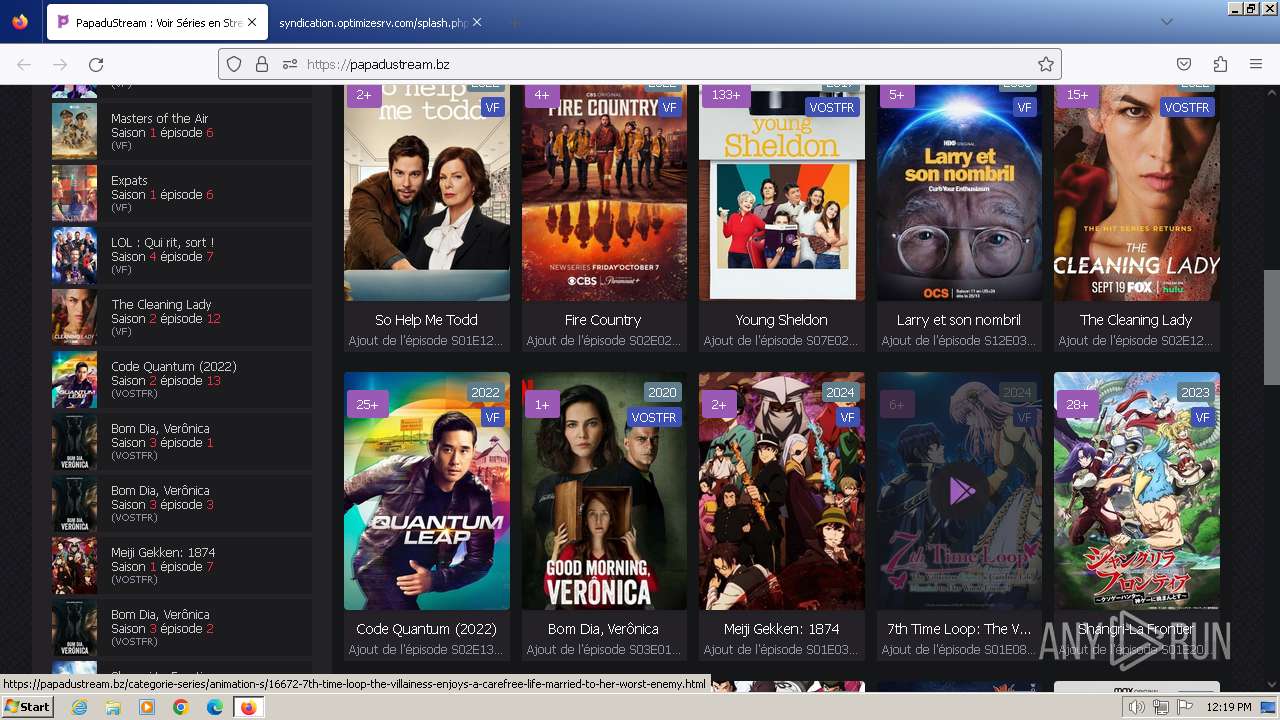Image resolution: width=1280 pixels, height=720 pixels.
Task: Click the Bom Dia, Verônica grid title
Action: (603, 629)
